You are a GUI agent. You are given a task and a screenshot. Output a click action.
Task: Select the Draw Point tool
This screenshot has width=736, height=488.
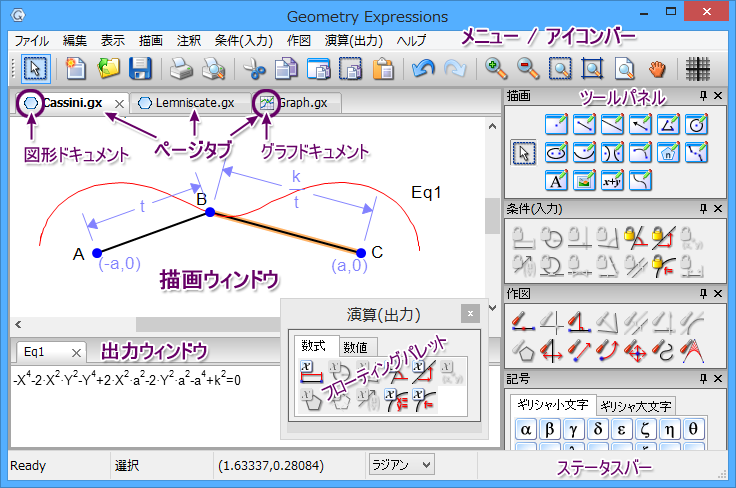[x=558, y=125]
